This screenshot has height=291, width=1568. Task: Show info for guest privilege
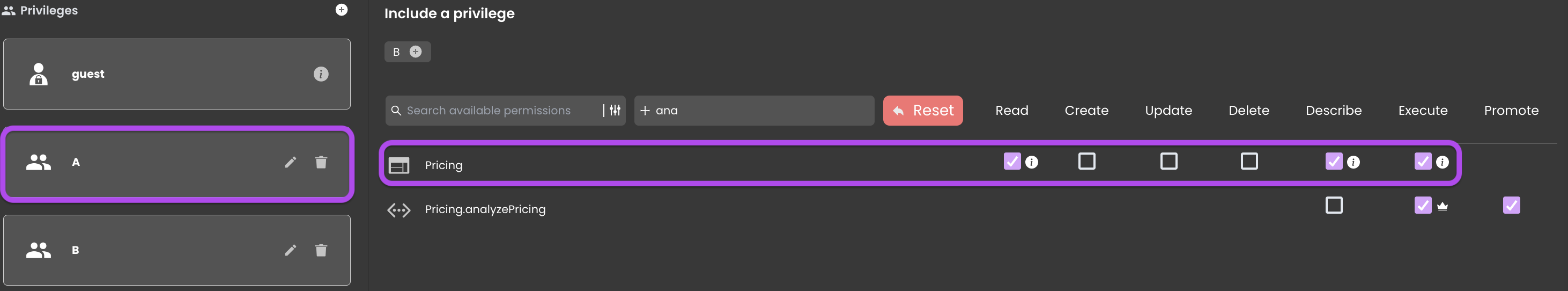click(x=321, y=74)
